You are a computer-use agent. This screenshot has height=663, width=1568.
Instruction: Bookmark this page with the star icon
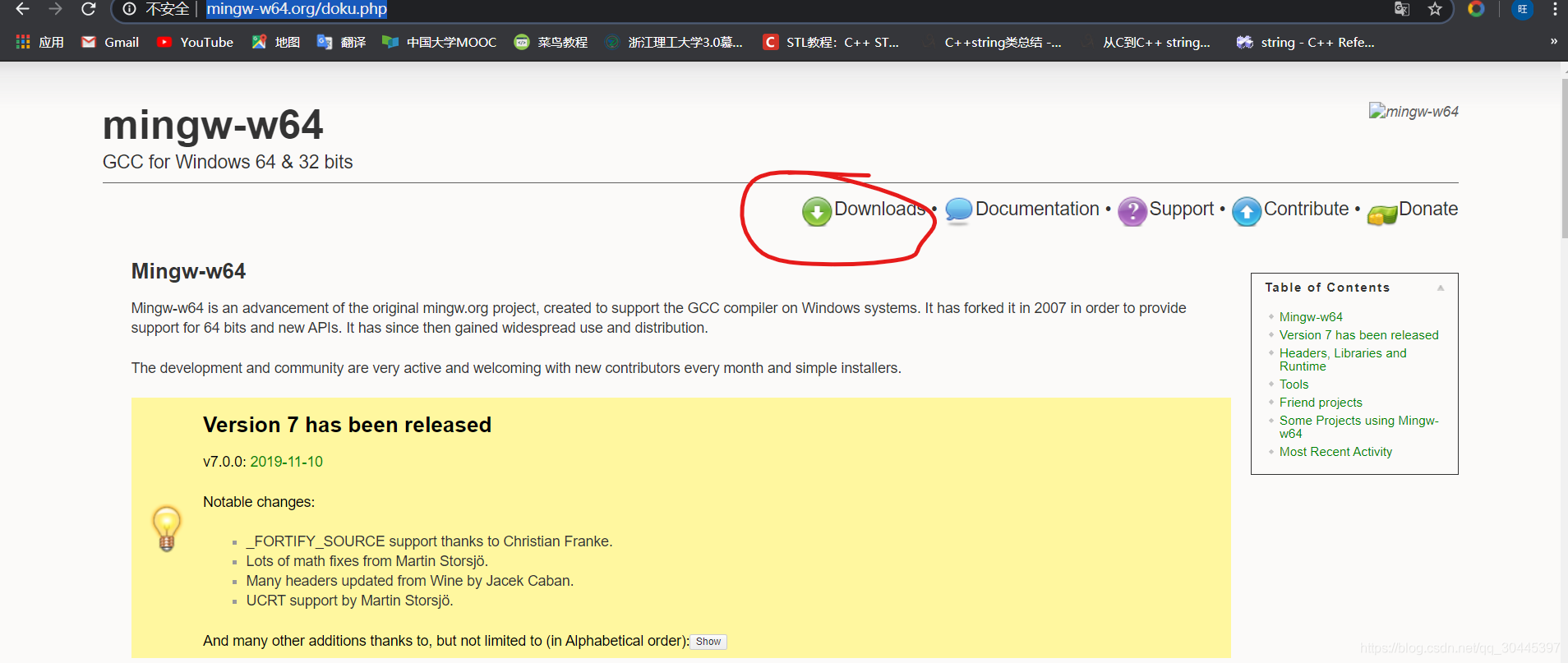pyautogui.click(x=1435, y=9)
